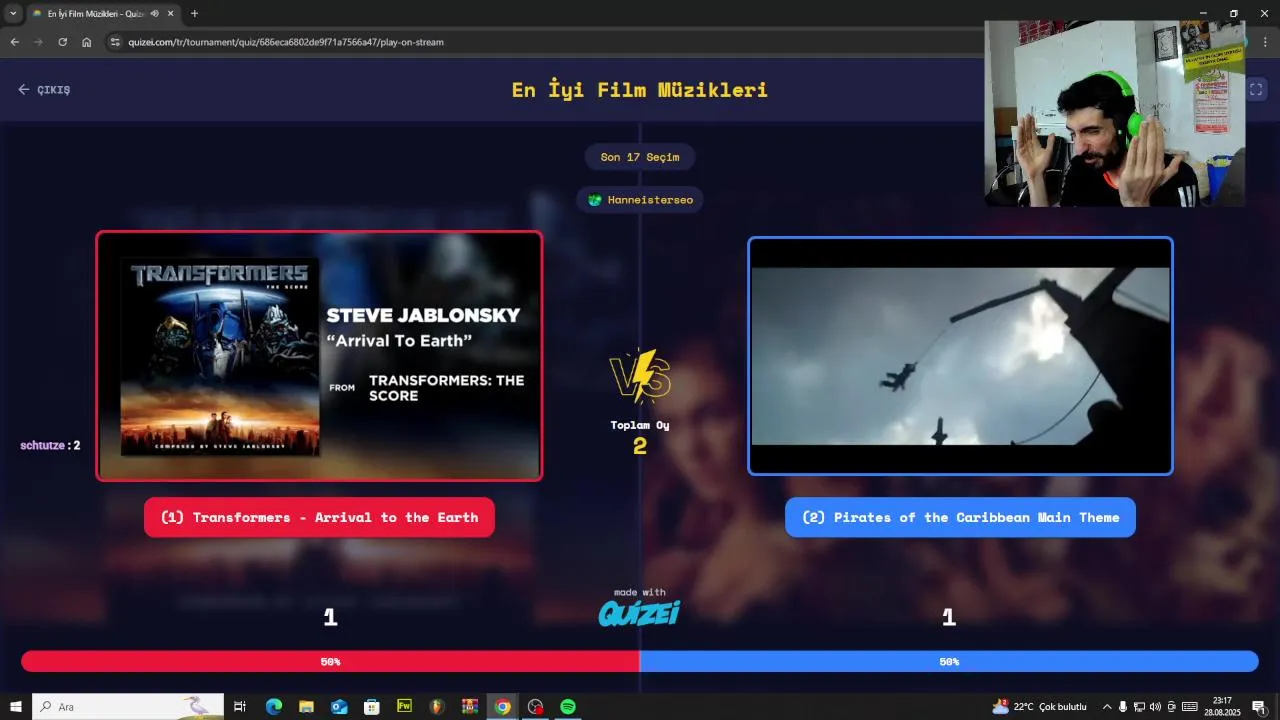Click the En İyi Film Müzikleri page title
This screenshot has height=720, width=1280.
pyautogui.click(x=640, y=90)
